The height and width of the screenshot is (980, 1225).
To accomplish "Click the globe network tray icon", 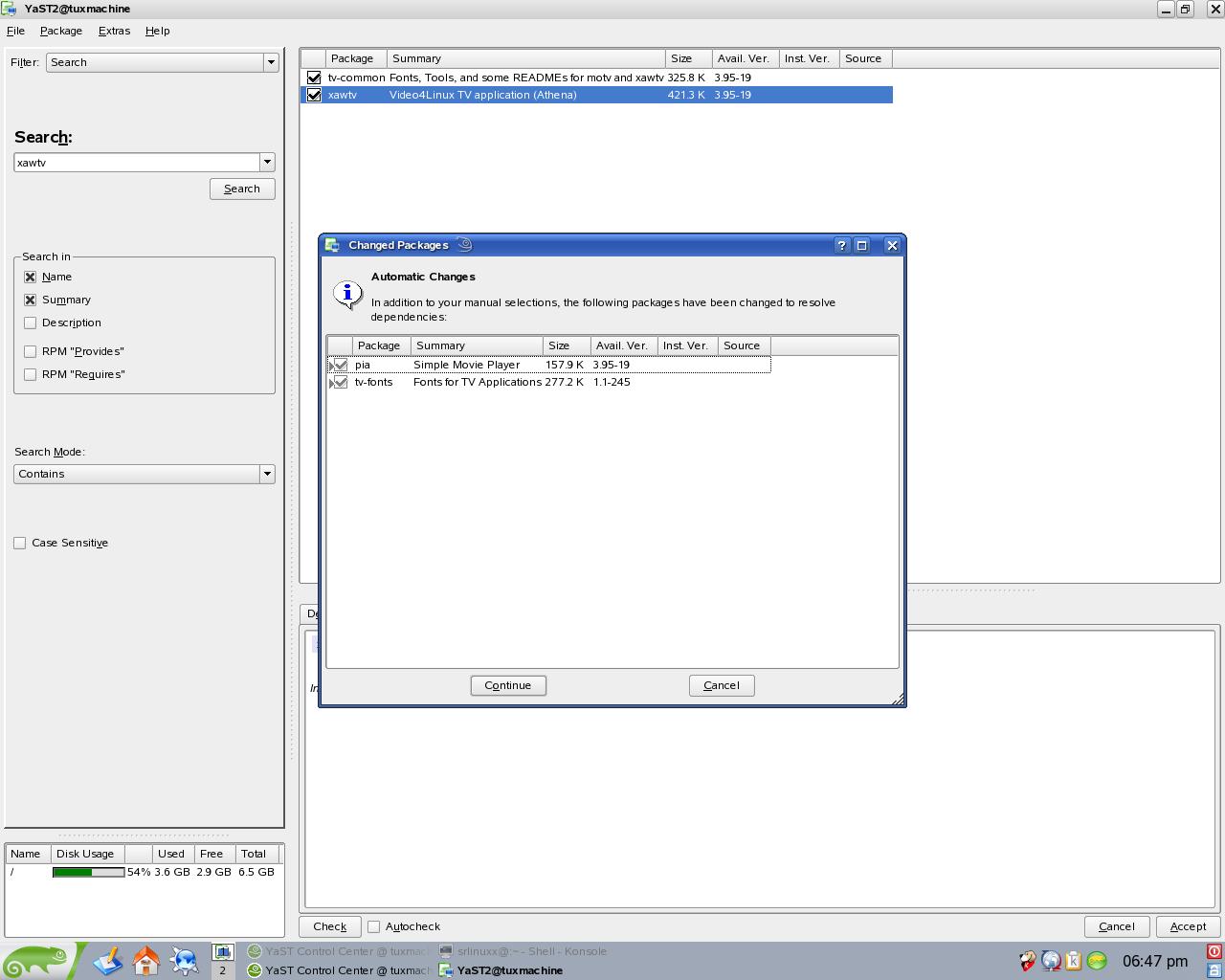I will click(1051, 961).
